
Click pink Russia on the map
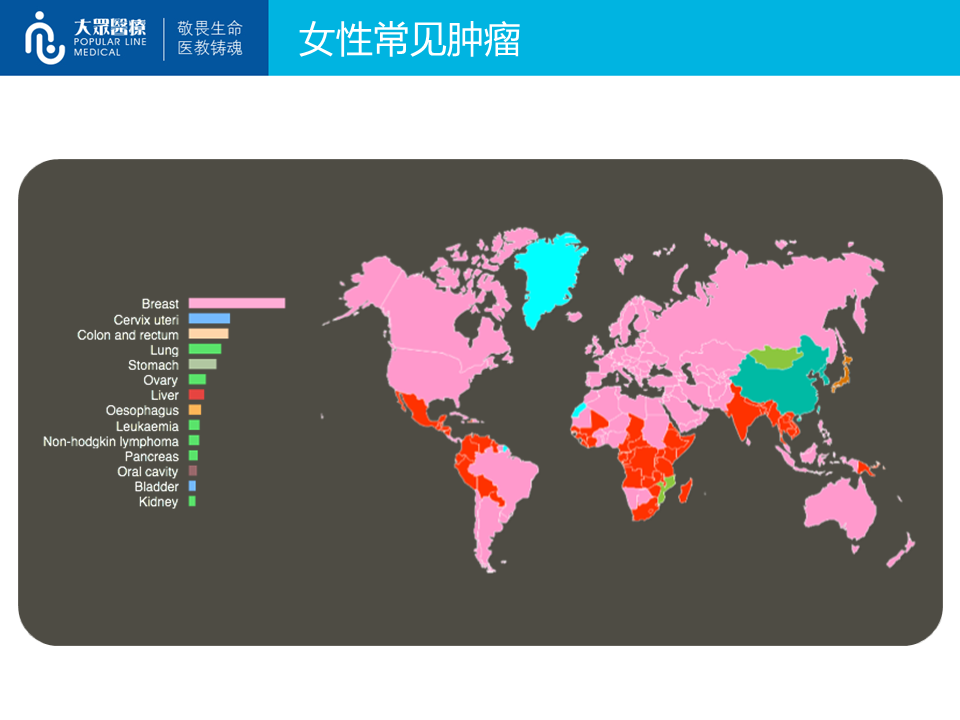point(765,300)
